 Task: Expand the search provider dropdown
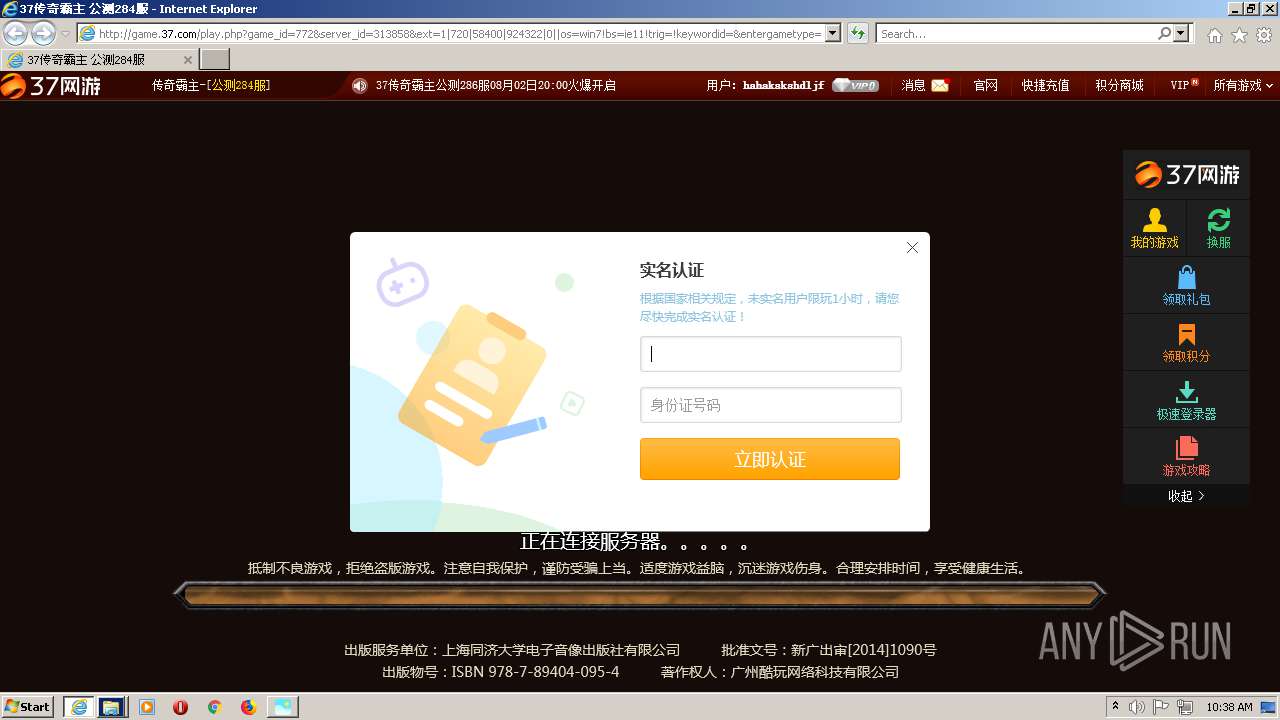pyautogui.click(x=1182, y=34)
